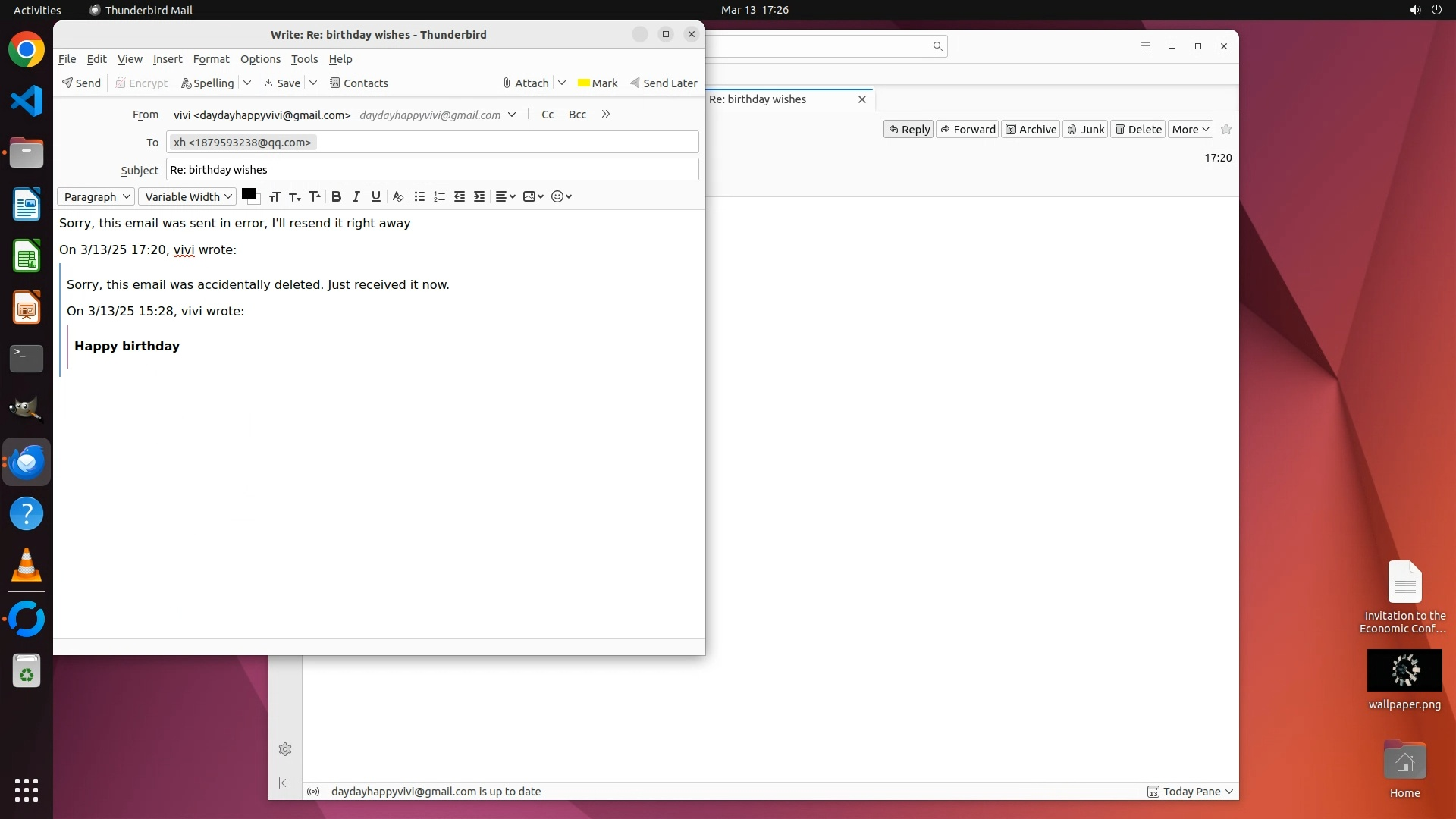Click the Subject input field

point(431,170)
